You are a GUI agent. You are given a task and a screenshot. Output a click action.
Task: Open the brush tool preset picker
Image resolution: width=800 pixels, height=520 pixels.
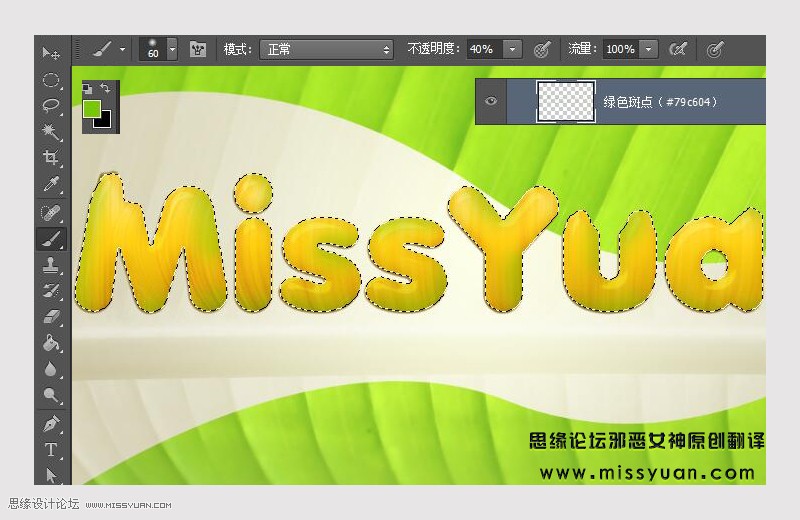click(x=109, y=49)
